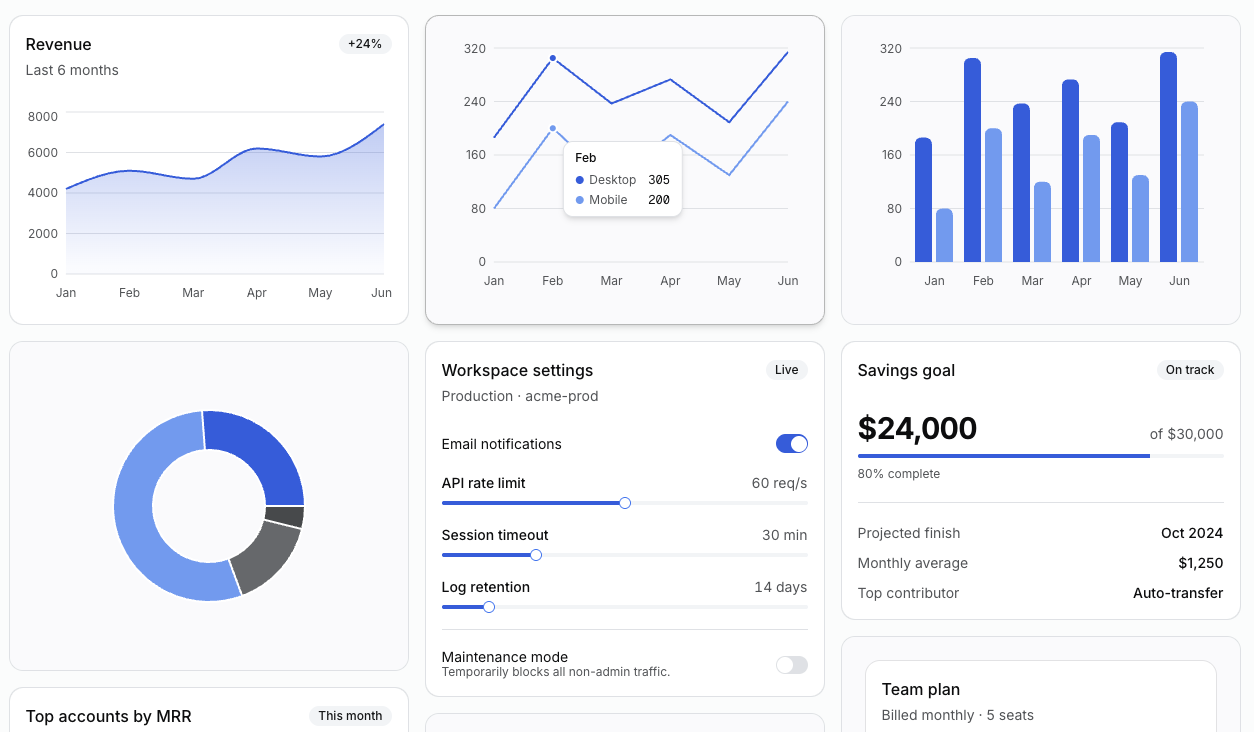1254x732 pixels.
Task: Click the Savings goal progress bar
Action: tap(1040, 456)
